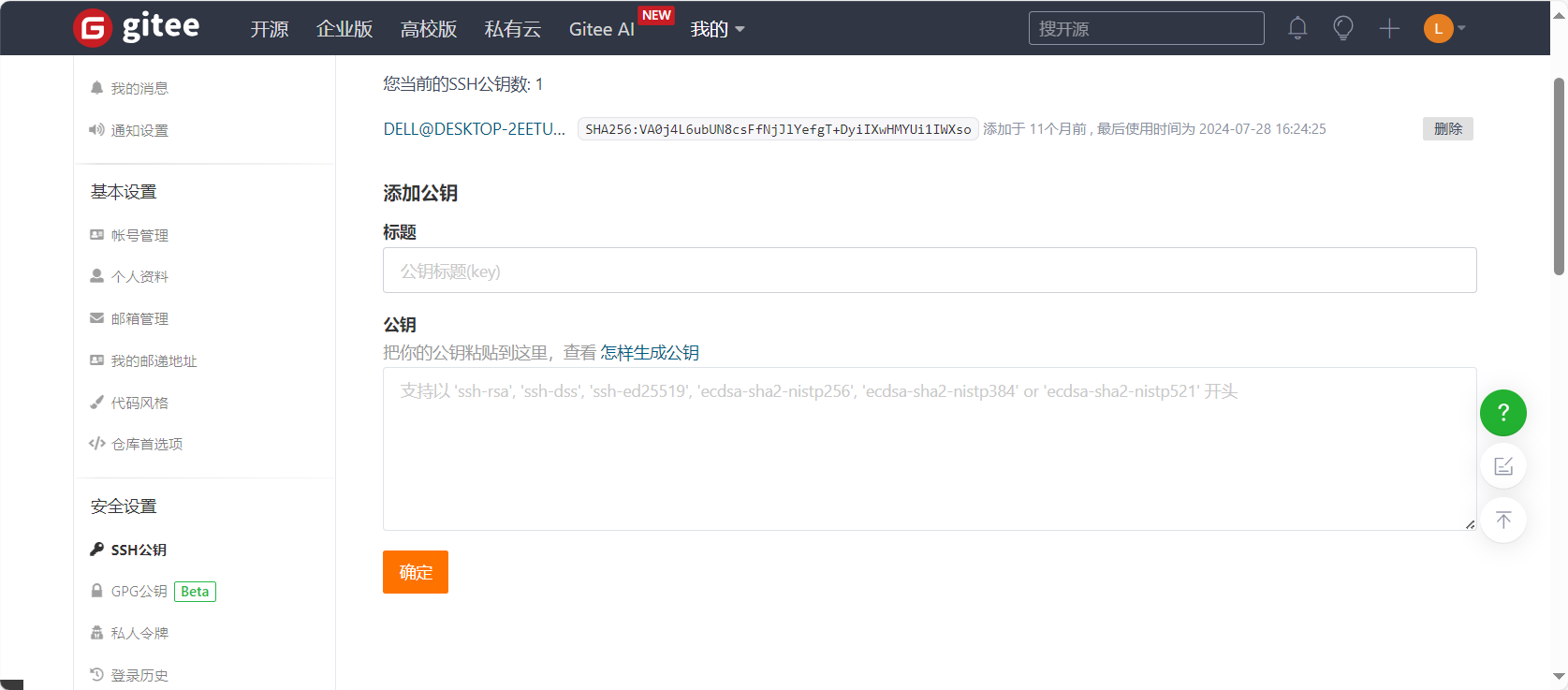1568x690 pixels.
Task: Click the feedback edit icon on right
Action: (1502, 466)
